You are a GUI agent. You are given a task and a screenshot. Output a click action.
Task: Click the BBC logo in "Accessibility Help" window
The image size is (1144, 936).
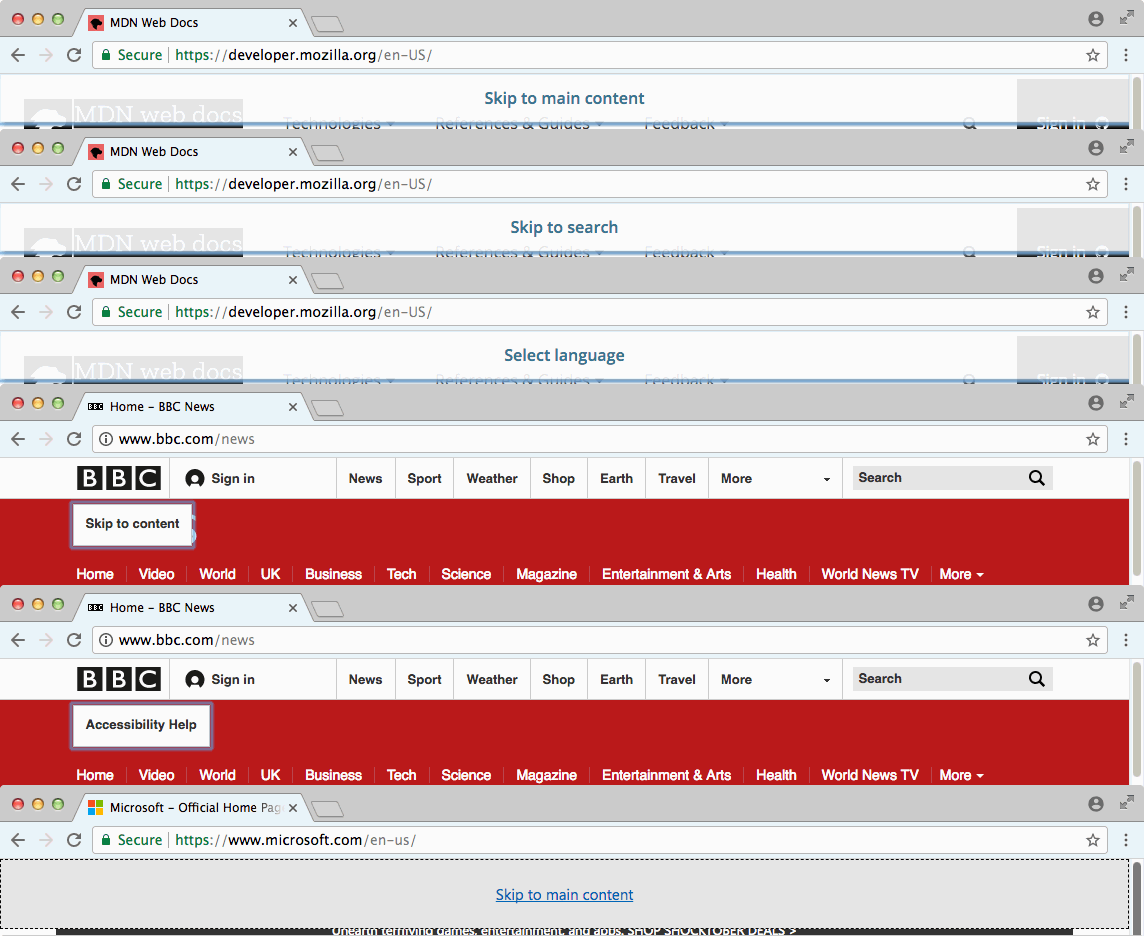point(119,679)
